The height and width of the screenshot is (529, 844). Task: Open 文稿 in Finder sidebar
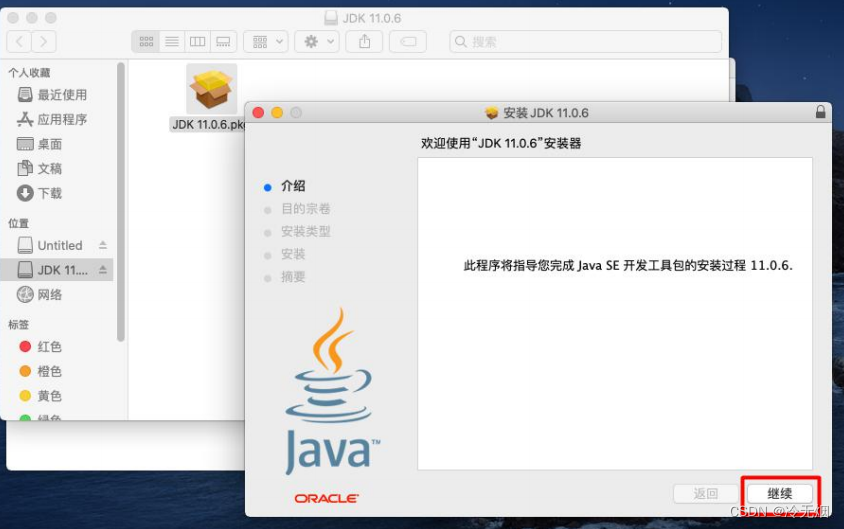59,168
